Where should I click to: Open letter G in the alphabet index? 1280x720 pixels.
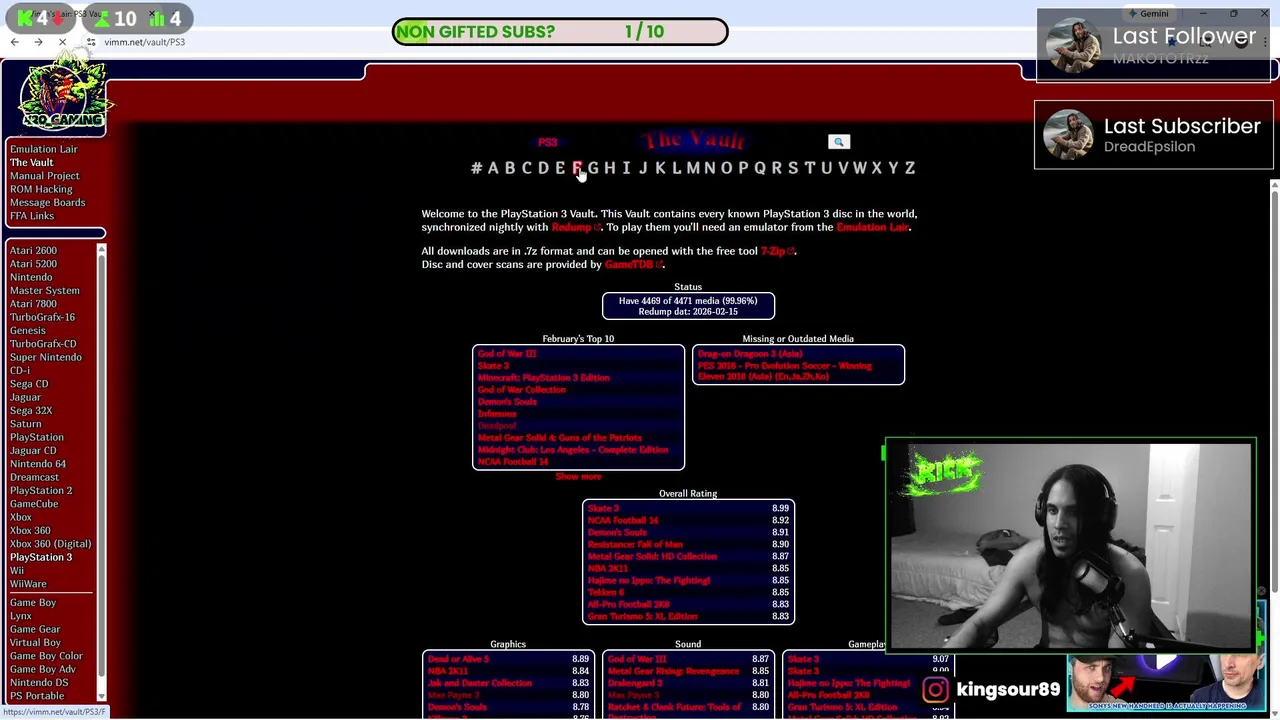coord(593,168)
